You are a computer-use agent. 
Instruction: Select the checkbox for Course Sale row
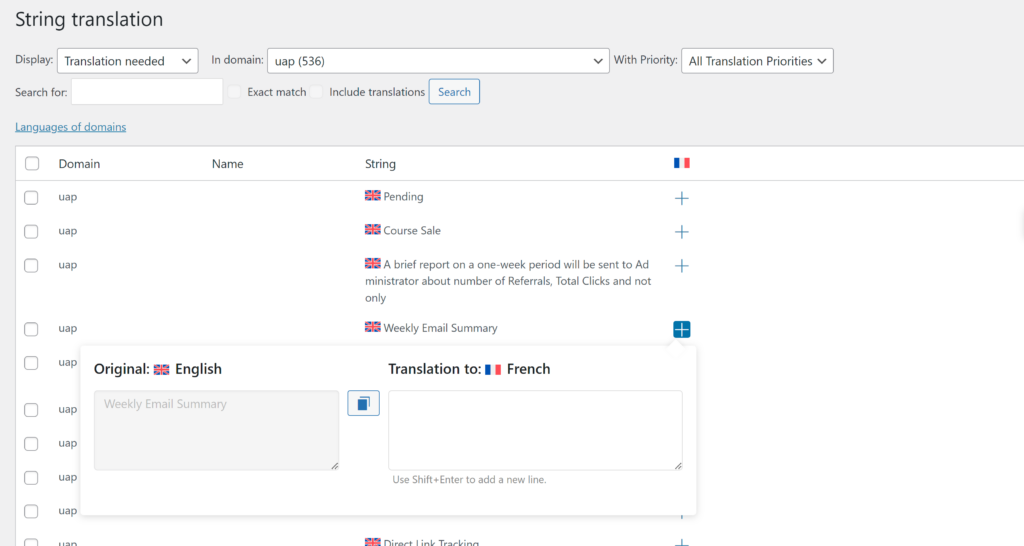click(x=32, y=232)
